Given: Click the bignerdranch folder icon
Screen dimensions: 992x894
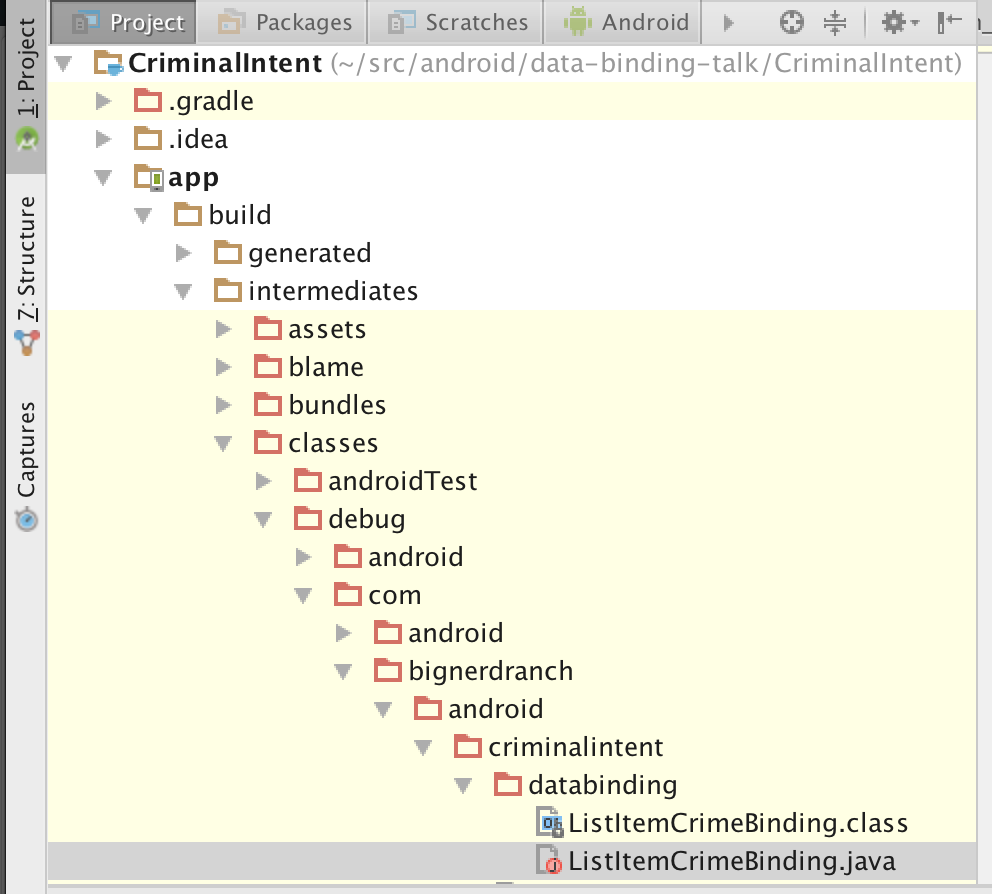Looking at the screenshot, I should 388,671.
